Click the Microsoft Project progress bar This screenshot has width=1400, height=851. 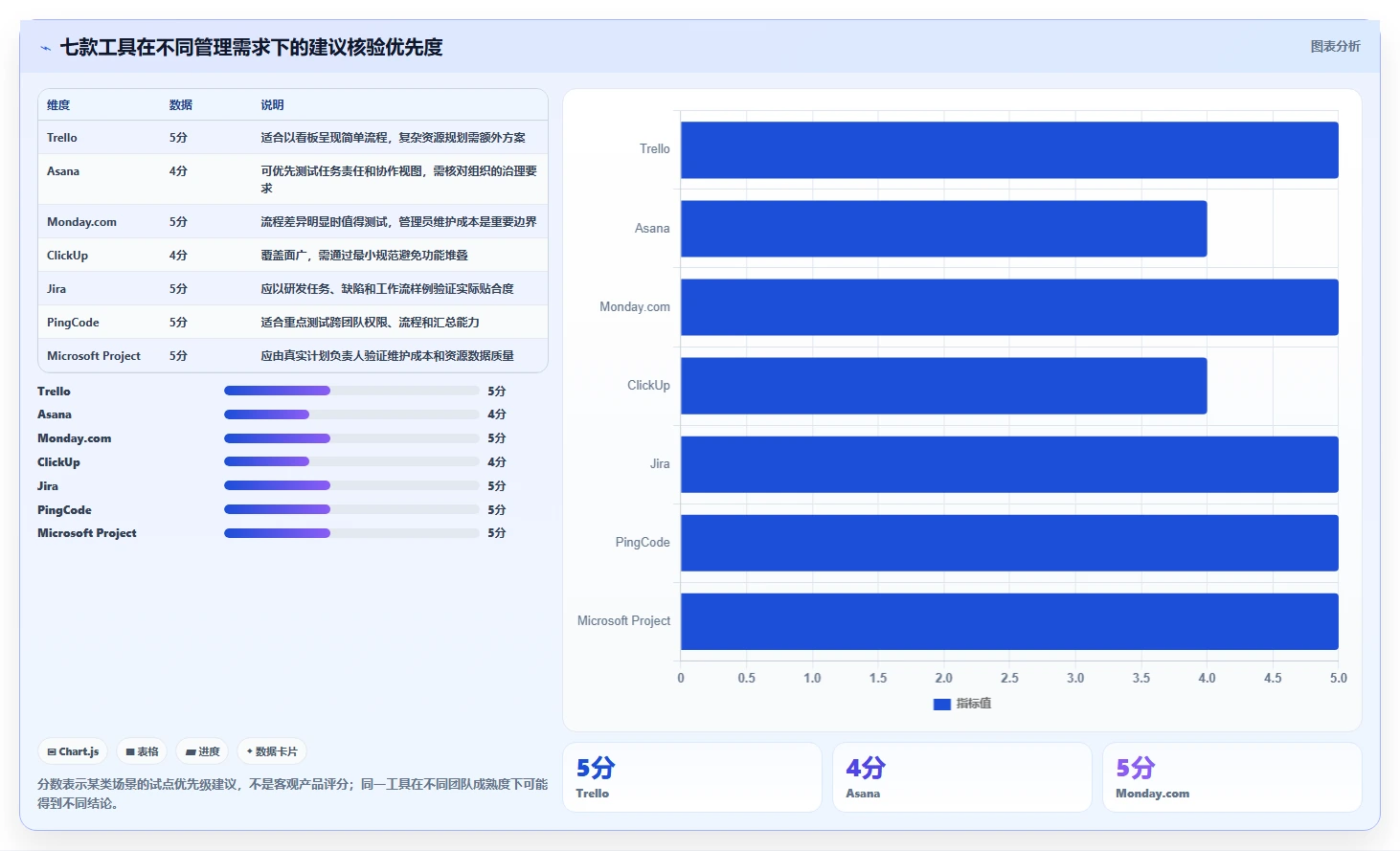(351, 533)
